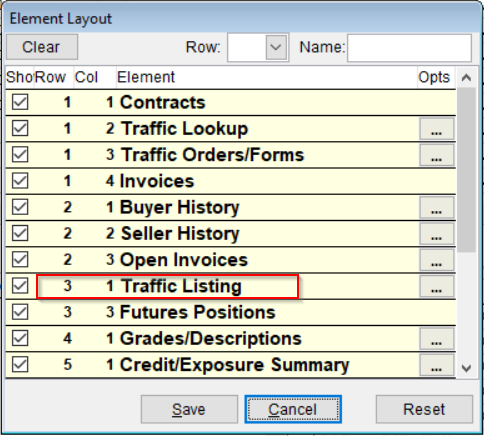Select the Traffic Lookup element name
The width and height of the screenshot is (484, 436).
click(184, 129)
